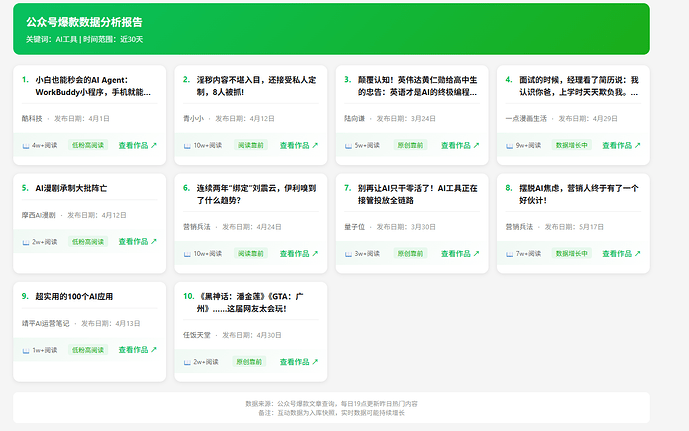This screenshot has height=431, width=689.
Task: Click the reading icon in article 2 青小小 card
Action: click(187, 146)
